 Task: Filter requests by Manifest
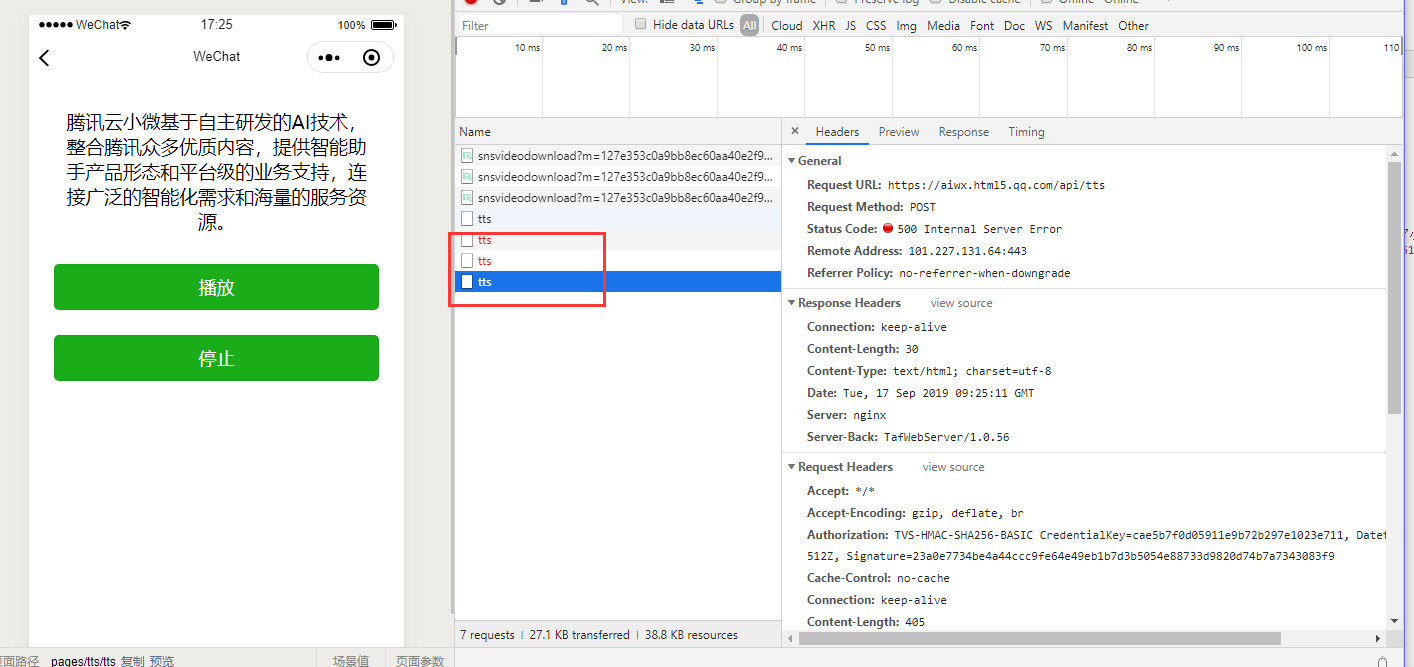pos(1085,25)
